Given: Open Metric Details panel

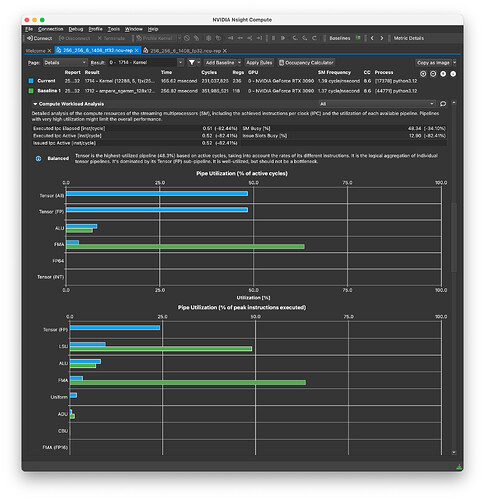Looking at the screenshot, I should pyautogui.click(x=409, y=38).
